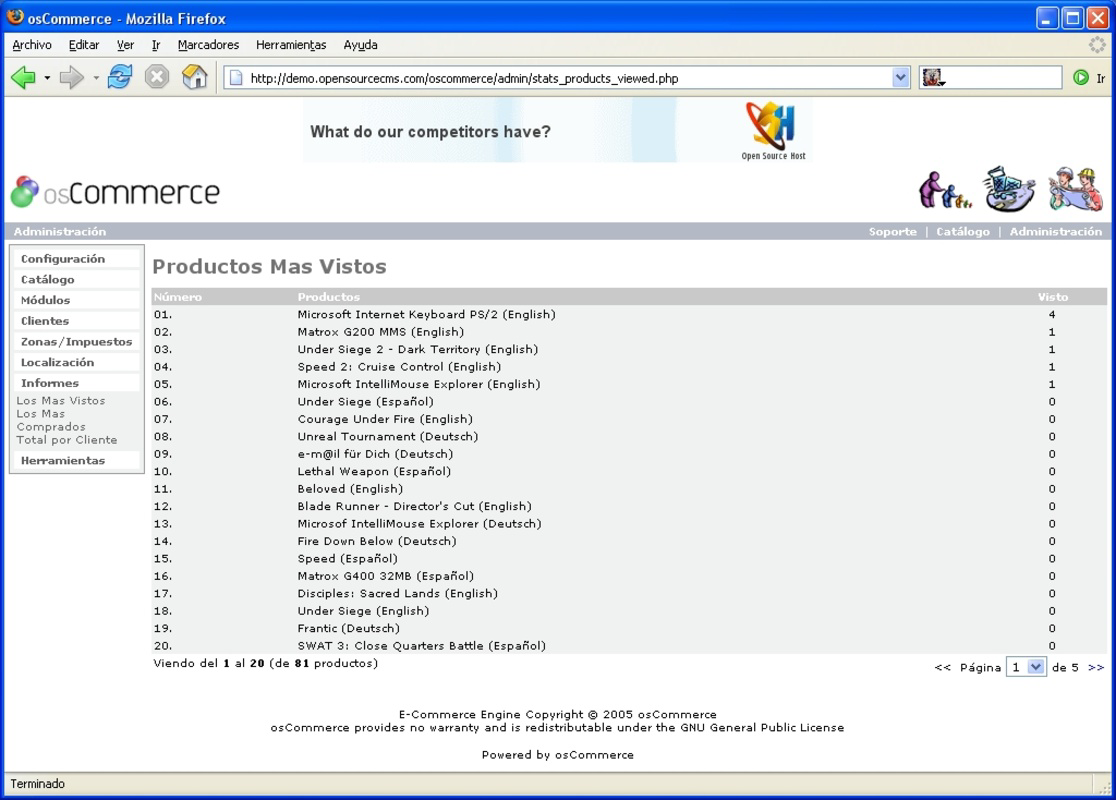This screenshot has width=1116, height=800.
Task: Select row Unreal Tournament (Deutsch)
Action: [629, 436]
